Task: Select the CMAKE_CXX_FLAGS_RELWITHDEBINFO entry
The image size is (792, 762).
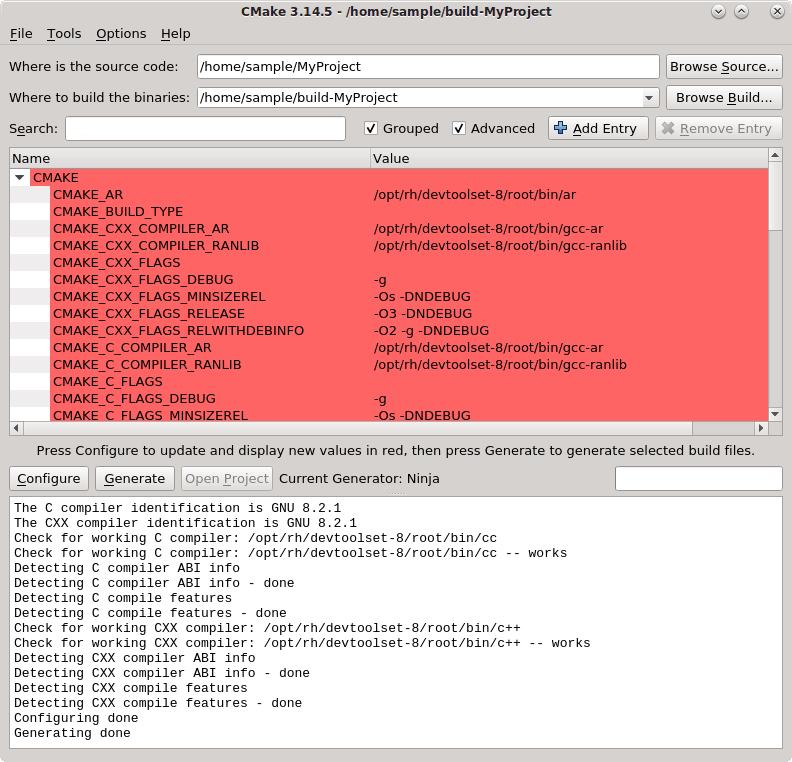Action: [x=178, y=331]
